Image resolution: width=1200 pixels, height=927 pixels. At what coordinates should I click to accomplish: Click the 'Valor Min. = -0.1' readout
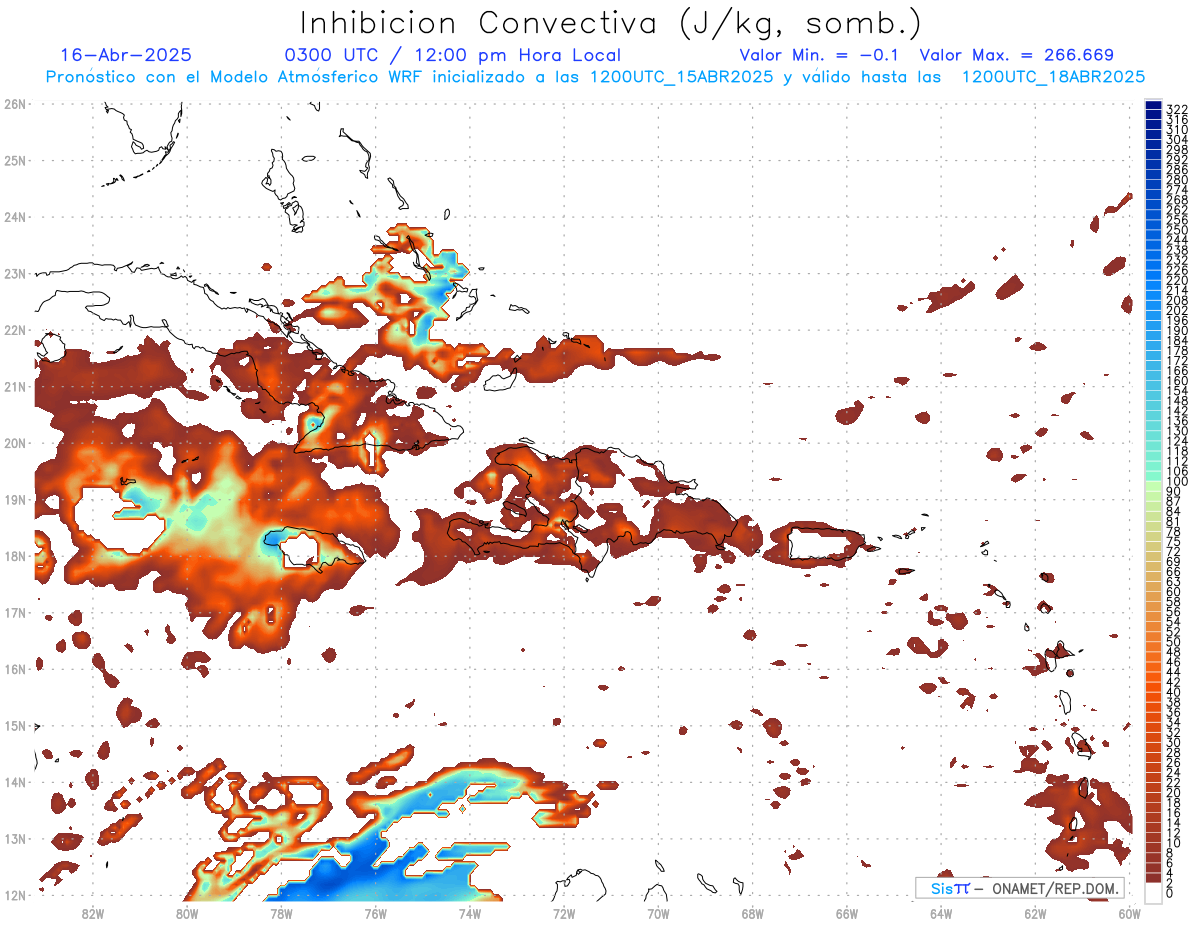(819, 55)
